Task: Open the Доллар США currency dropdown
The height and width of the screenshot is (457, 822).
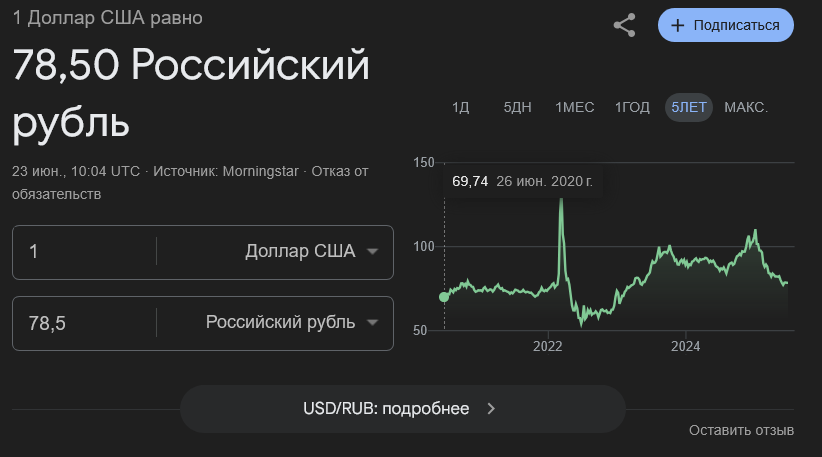Action: pos(311,252)
